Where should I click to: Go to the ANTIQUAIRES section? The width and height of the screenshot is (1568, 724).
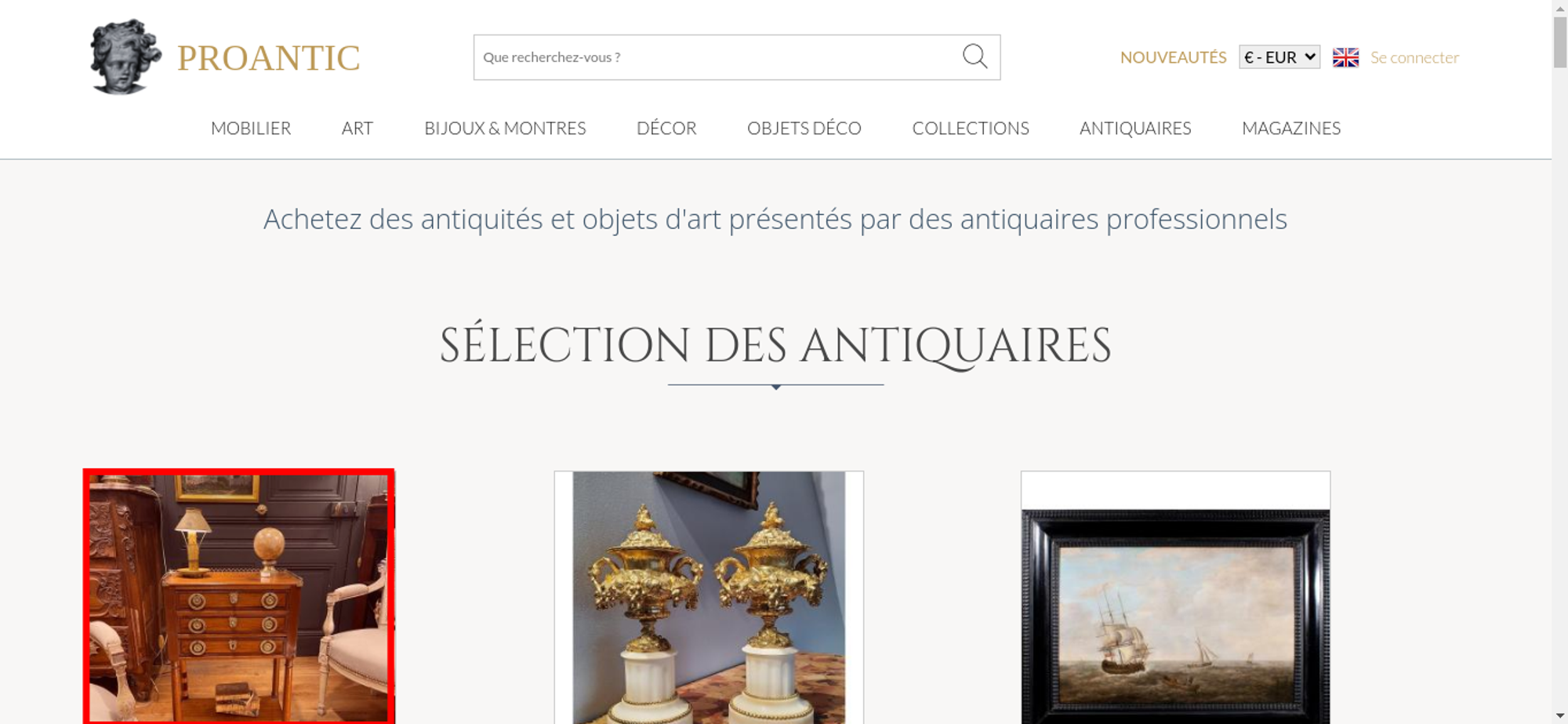(x=1135, y=128)
